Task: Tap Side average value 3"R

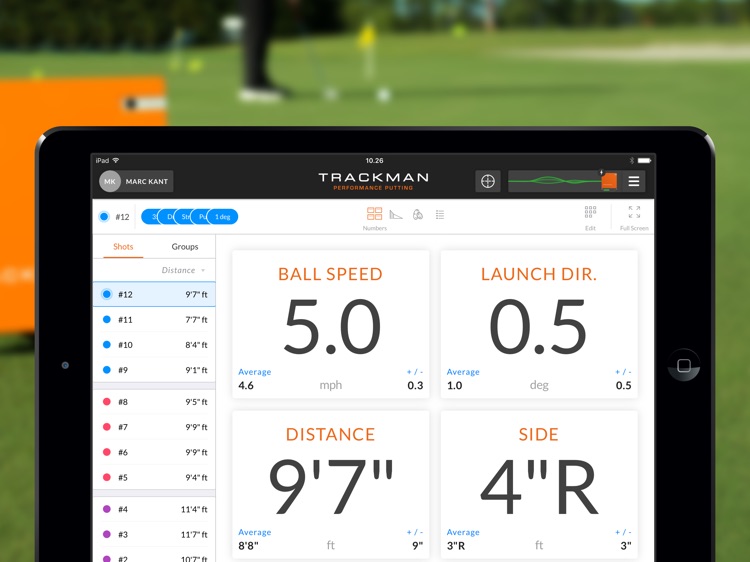Action: click(456, 546)
